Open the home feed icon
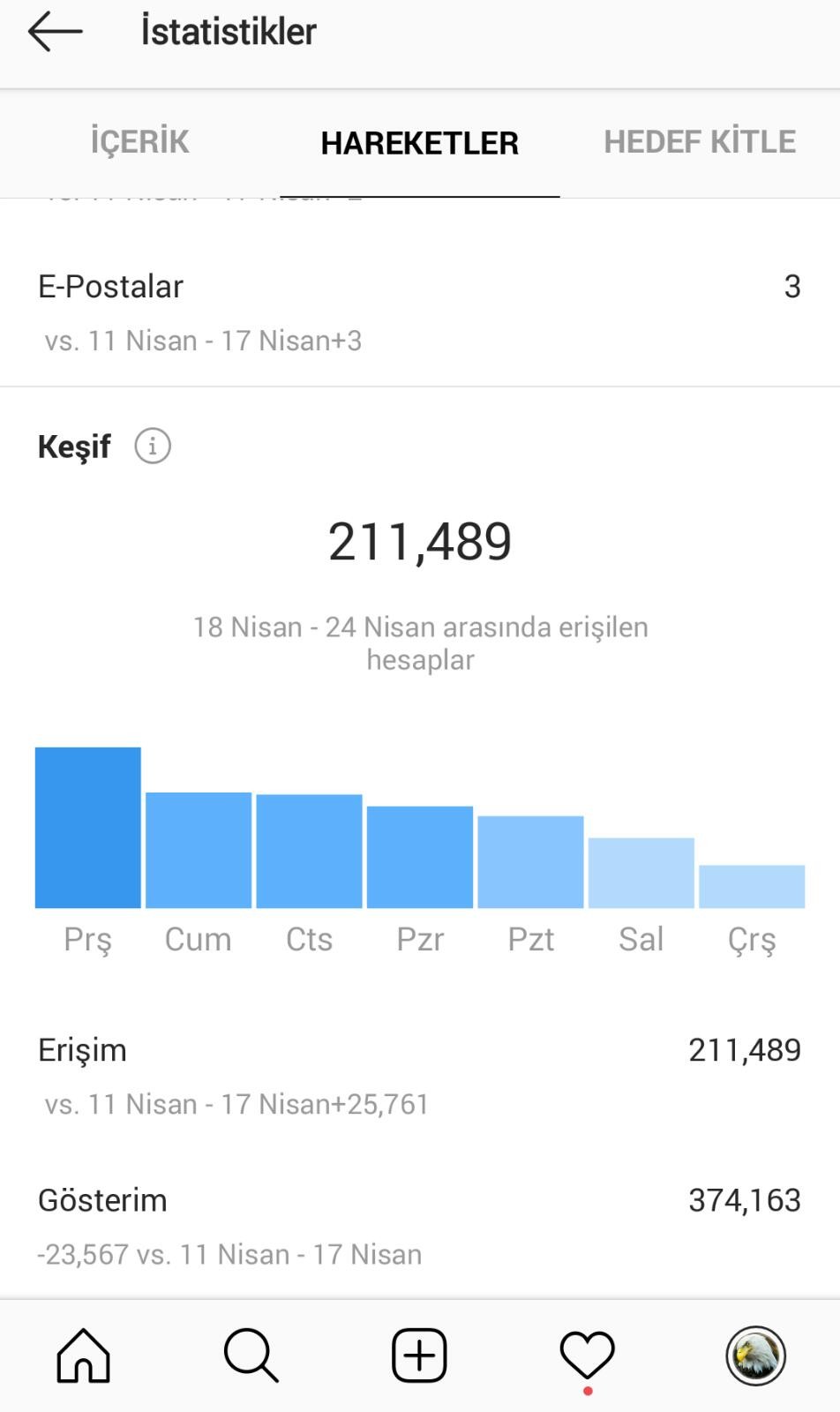Image resolution: width=840 pixels, height=1412 pixels. pyautogui.click(x=84, y=1356)
